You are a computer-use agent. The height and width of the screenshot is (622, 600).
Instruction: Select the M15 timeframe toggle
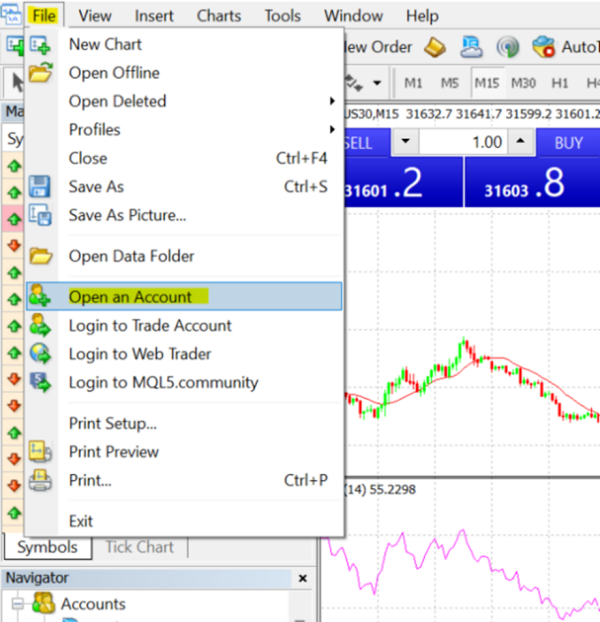(x=487, y=83)
